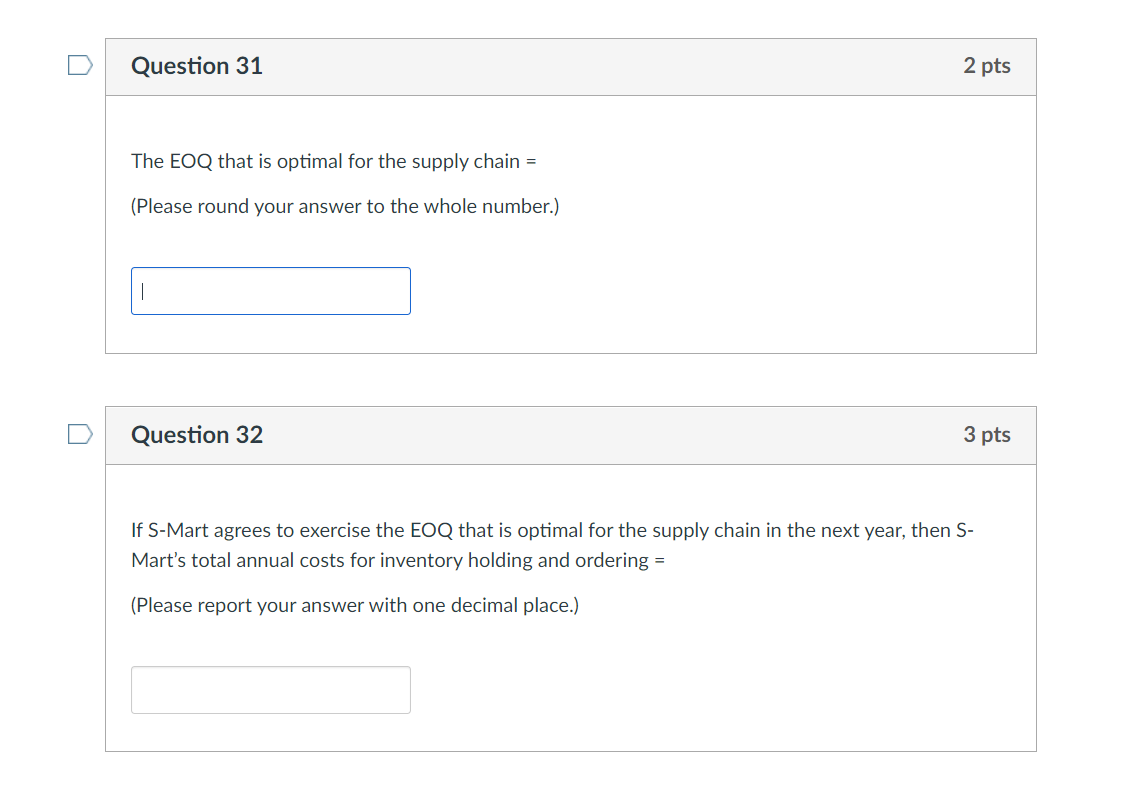Click the rounding instruction text in Question 32
The width and height of the screenshot is (1127, 789).
tap(353, 605)
